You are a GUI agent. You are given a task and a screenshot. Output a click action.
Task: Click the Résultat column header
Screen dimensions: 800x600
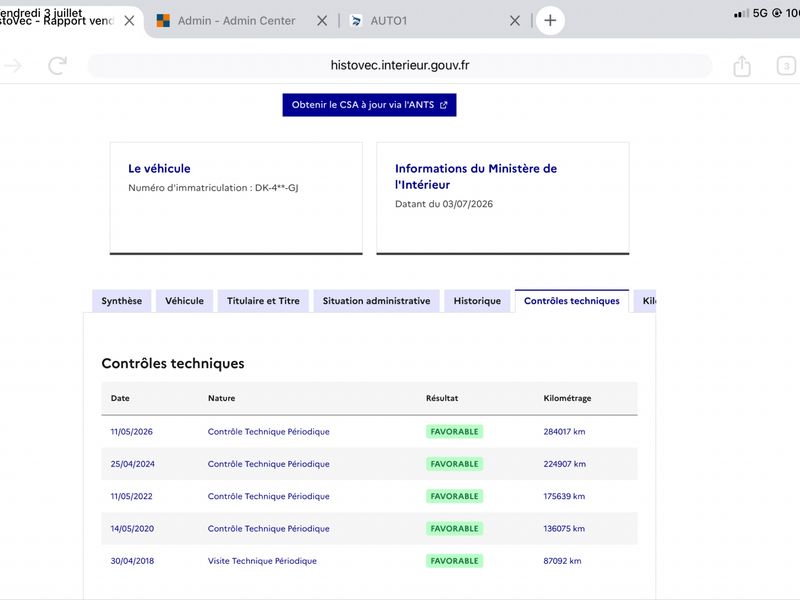(x=442, y=398)
